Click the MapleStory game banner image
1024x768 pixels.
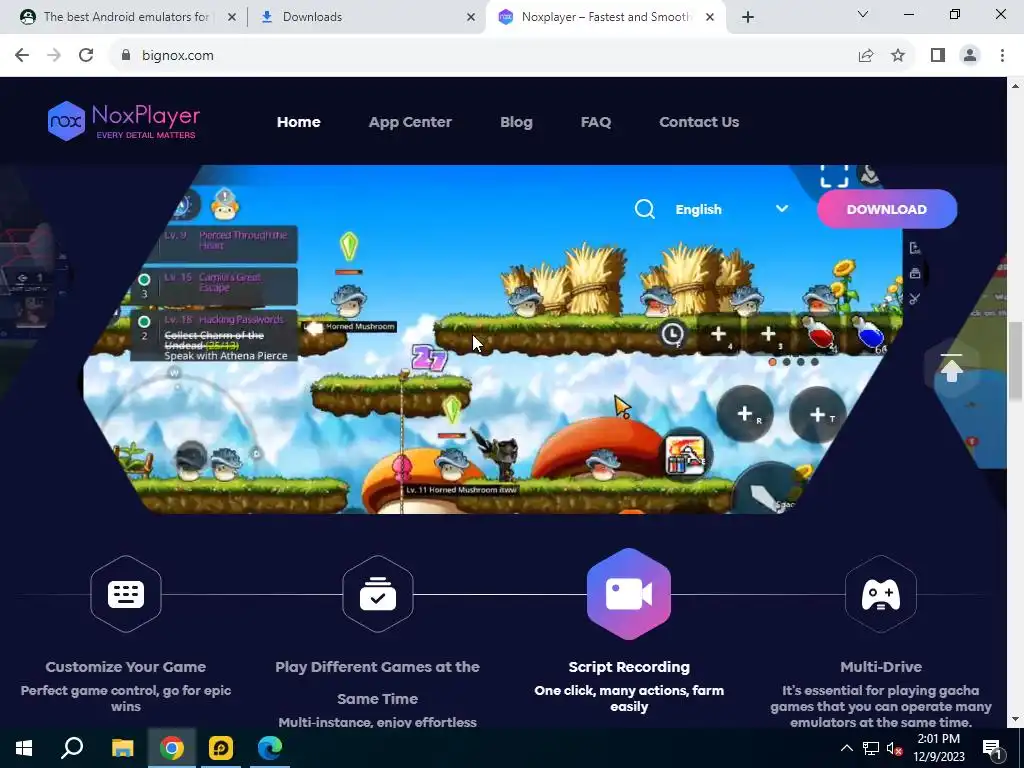[x=494, y=339]
